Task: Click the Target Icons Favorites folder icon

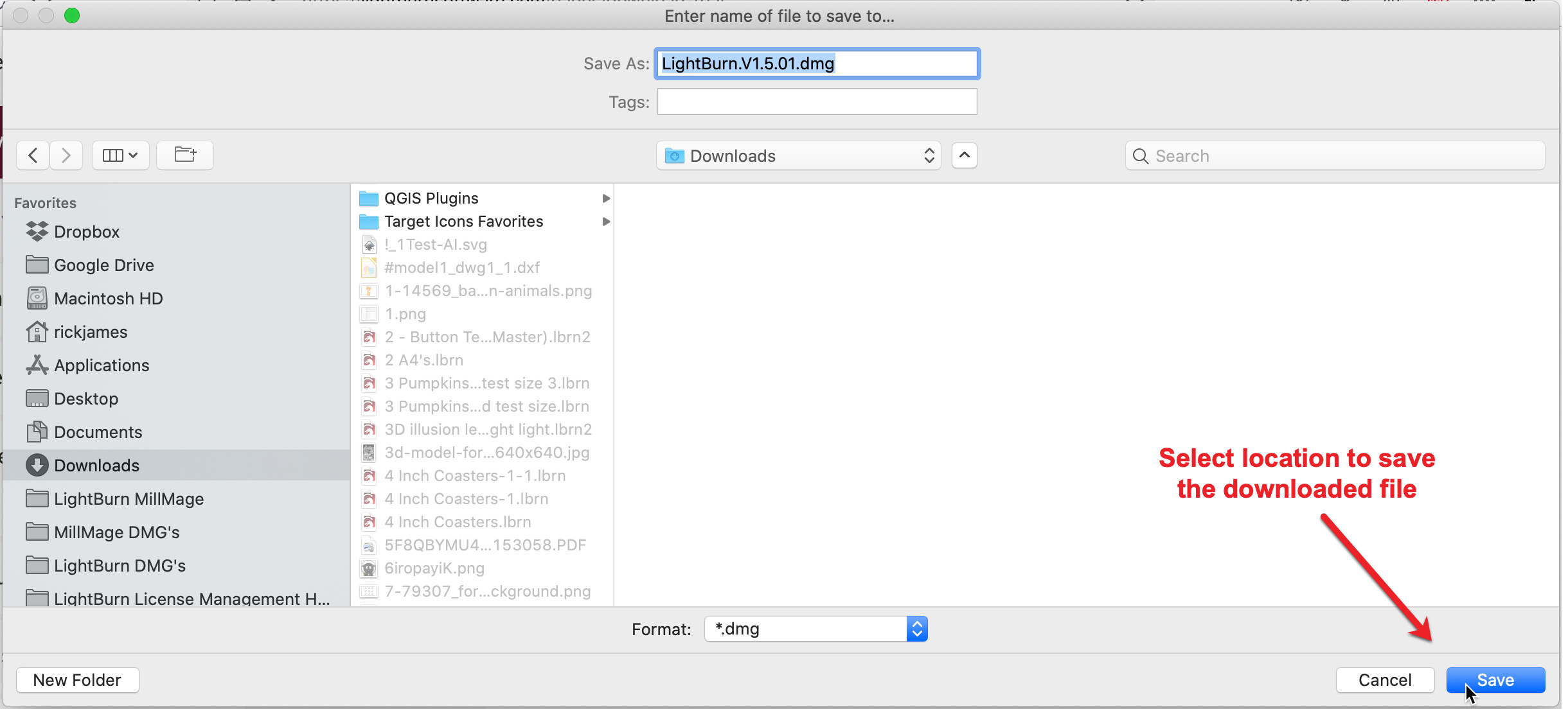Action: [368, 221]
